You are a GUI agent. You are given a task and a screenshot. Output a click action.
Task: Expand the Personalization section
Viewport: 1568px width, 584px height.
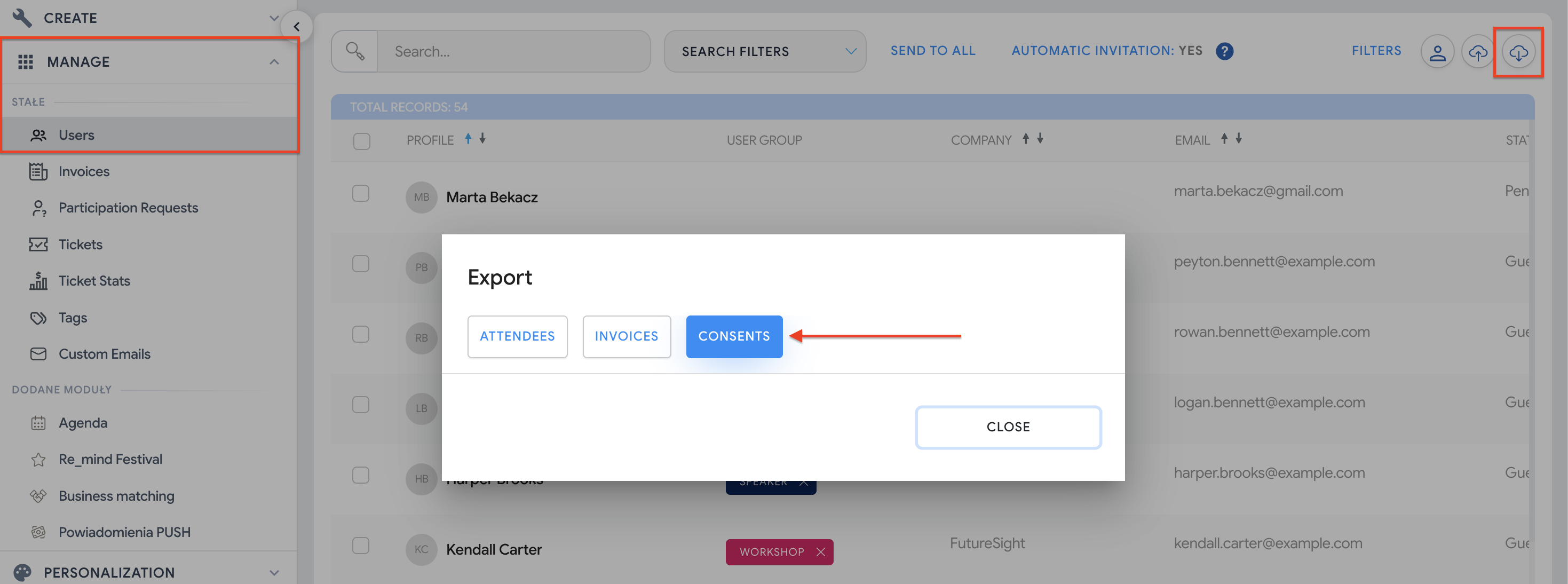[274, 572]
